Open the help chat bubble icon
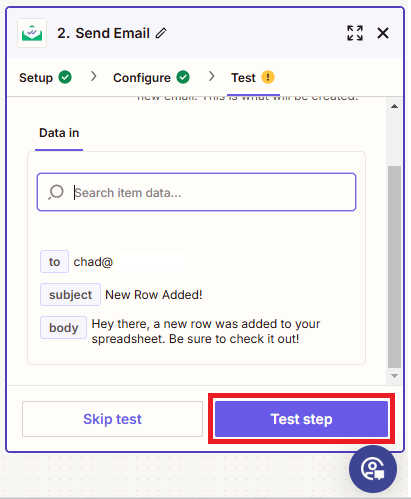The width and height of the screenshot is (411, 499). click(x=373, y=469)
